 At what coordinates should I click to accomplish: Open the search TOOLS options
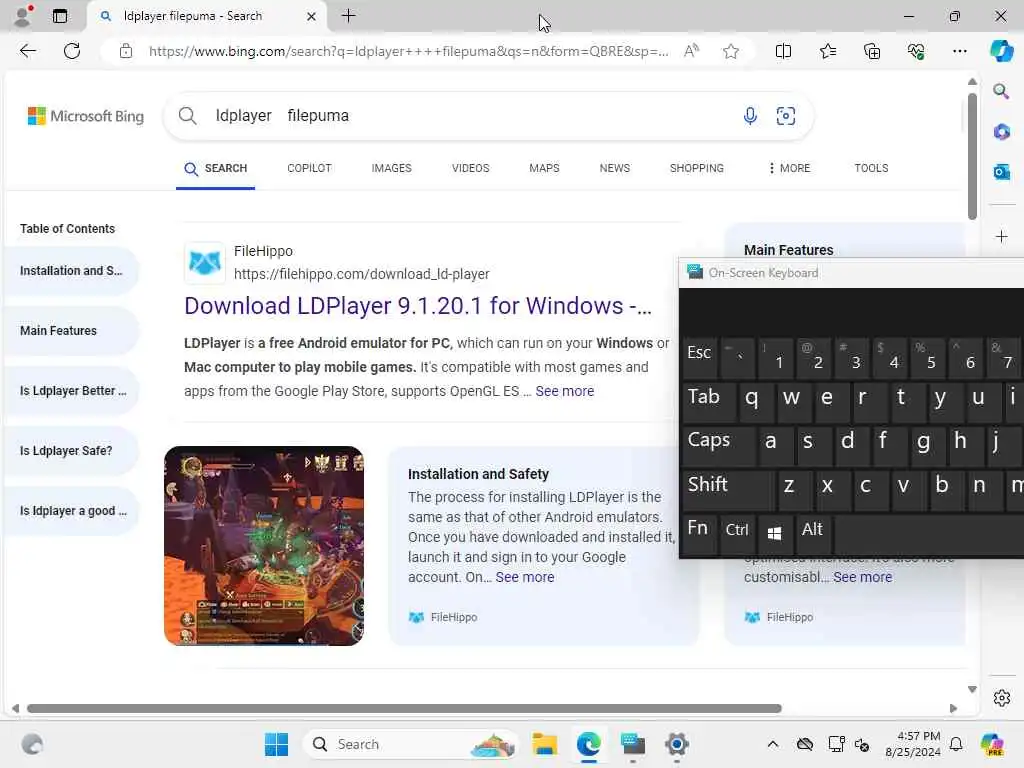click(871, 168)
